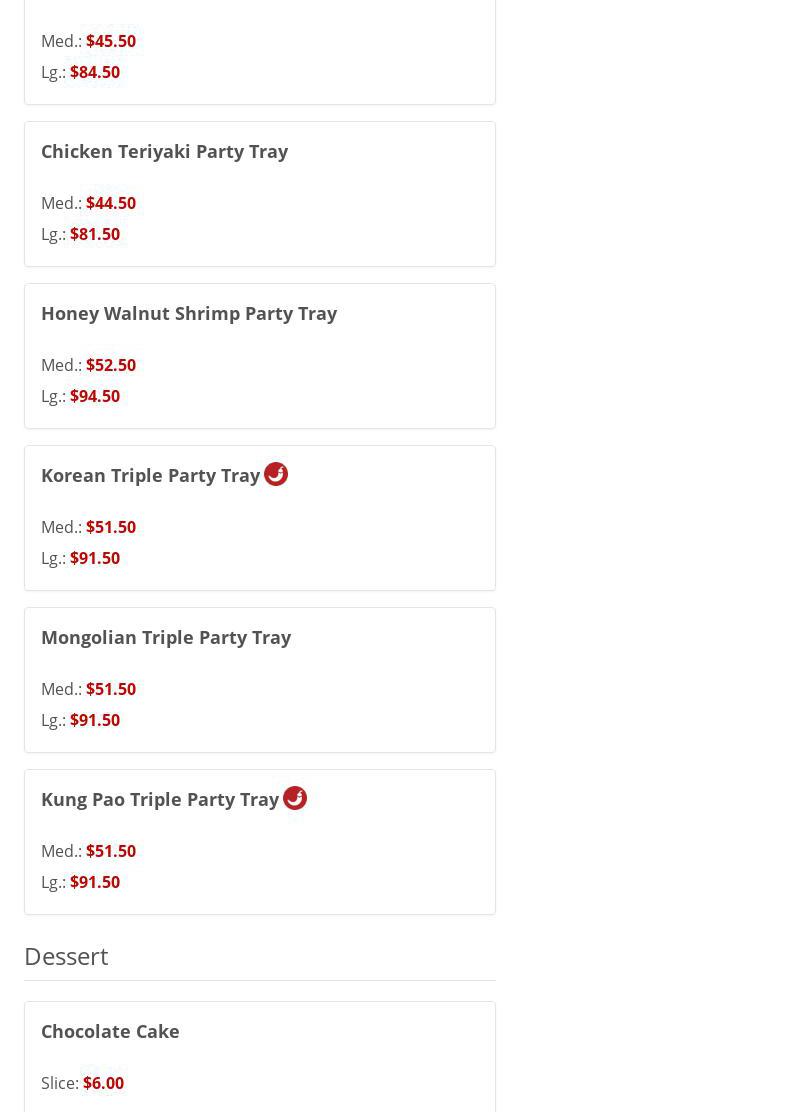The image size is (785, 1112).
Task: Open the Korean Triple Party Tray item
Action: coord(150,475)
